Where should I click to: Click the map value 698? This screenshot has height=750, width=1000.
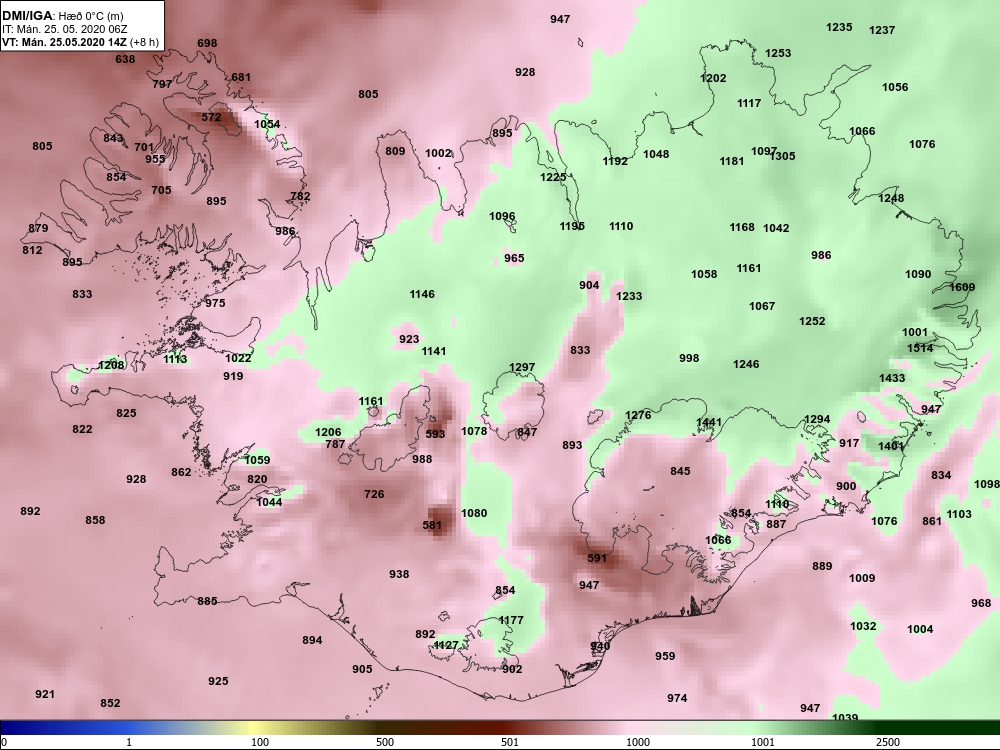(x=207, y=43)
